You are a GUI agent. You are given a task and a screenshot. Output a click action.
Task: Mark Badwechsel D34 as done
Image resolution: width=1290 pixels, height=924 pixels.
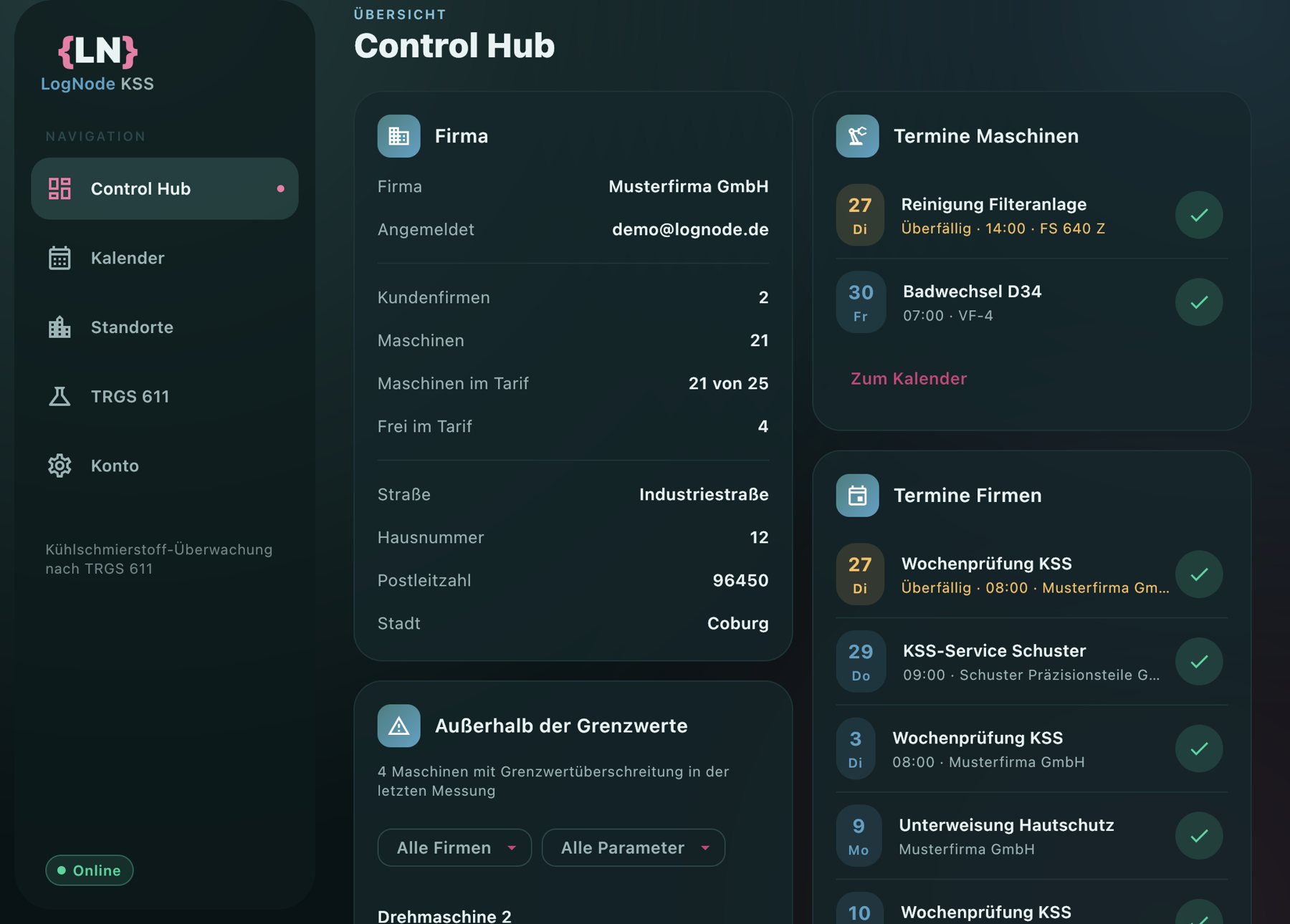click(x=1199, y=302)
